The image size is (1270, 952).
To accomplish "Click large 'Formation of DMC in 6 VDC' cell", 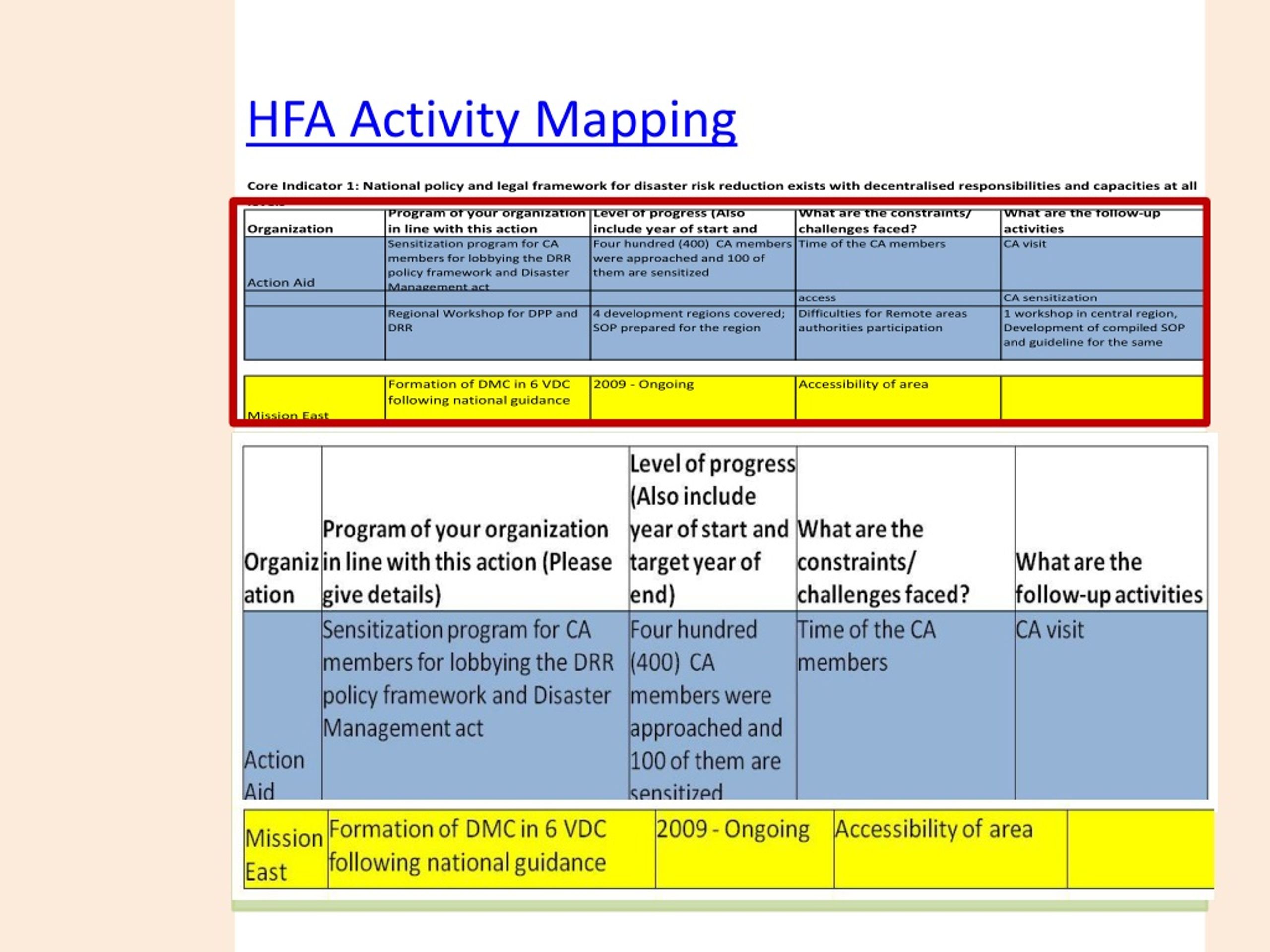I will (x=492, y=849).
